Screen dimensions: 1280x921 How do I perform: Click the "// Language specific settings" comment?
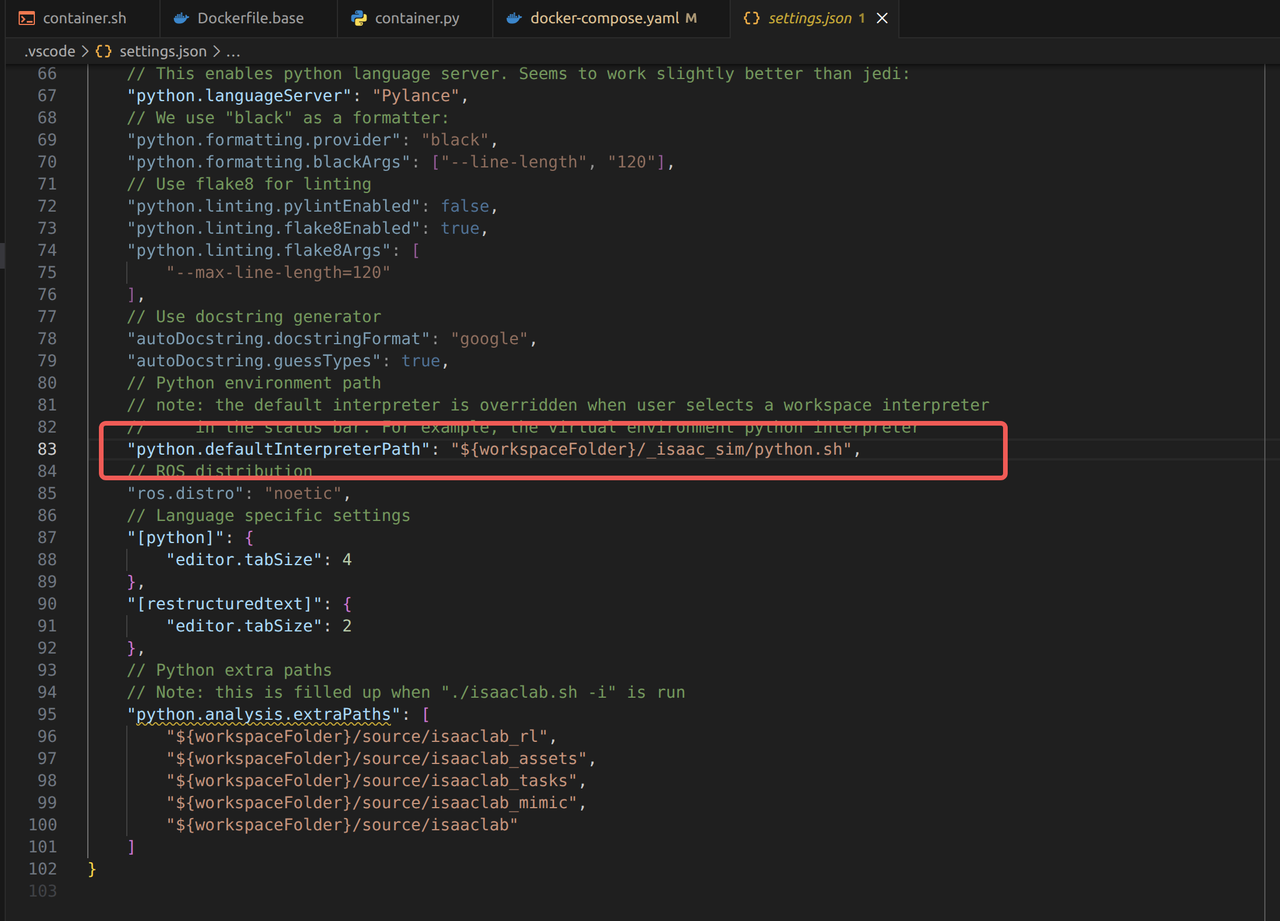tap(269, 515)
